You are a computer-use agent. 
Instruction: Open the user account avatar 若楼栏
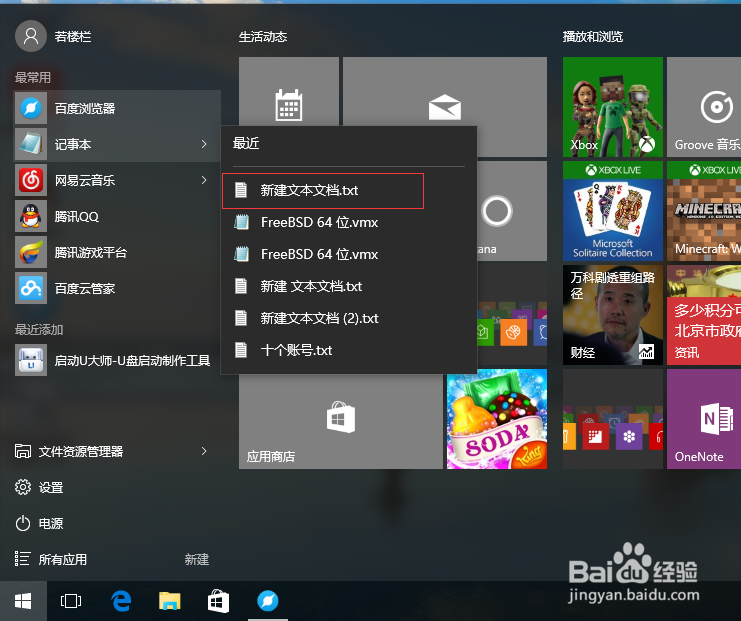coord(31,36)
